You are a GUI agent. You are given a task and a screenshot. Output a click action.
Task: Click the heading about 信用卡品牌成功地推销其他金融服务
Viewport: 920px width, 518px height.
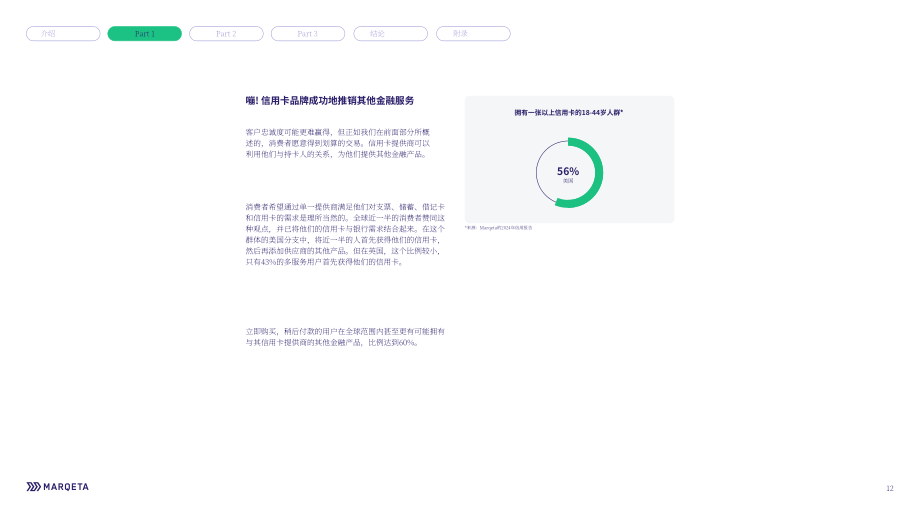pos(330,101)
